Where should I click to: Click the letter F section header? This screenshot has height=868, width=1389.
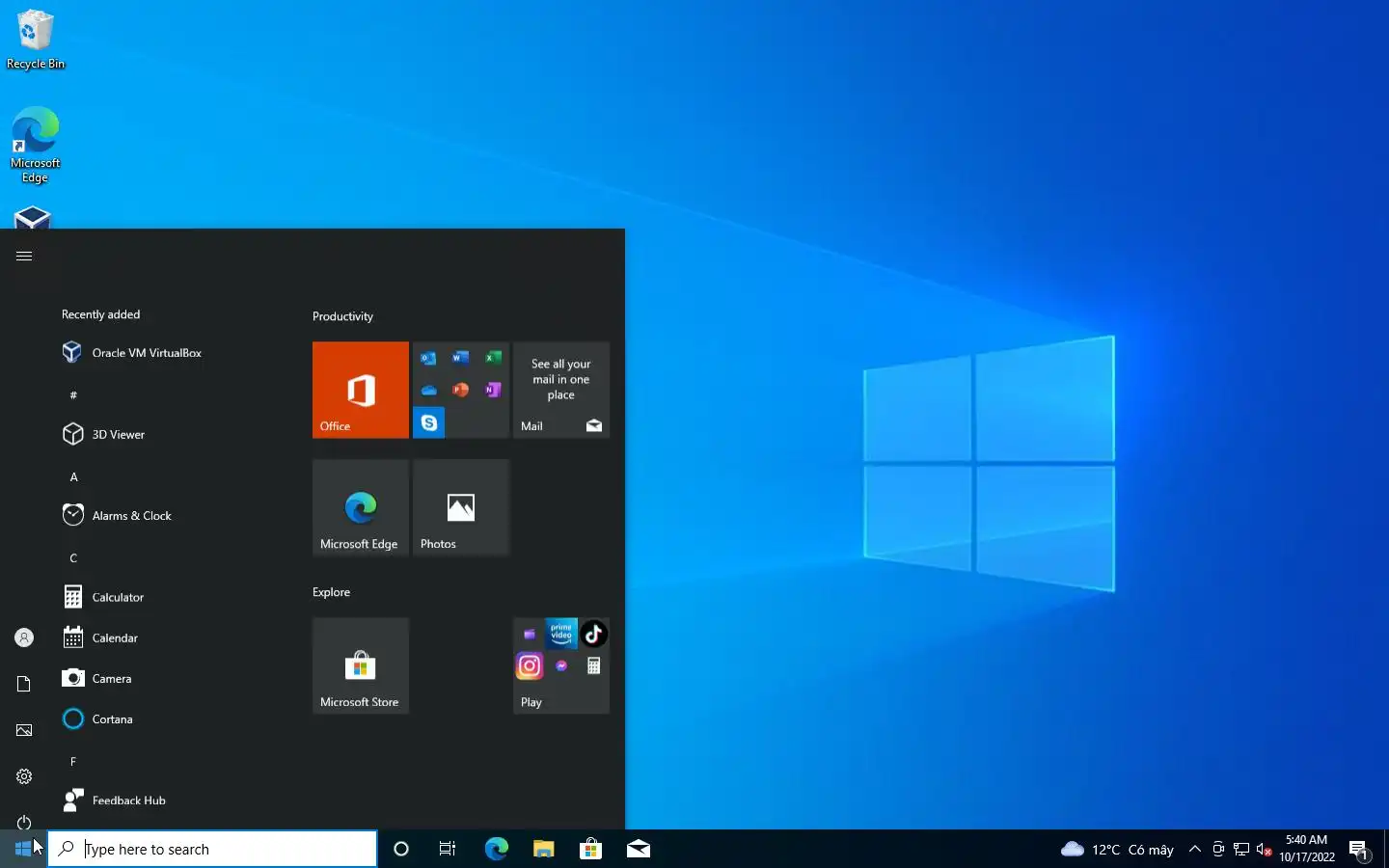73,761
